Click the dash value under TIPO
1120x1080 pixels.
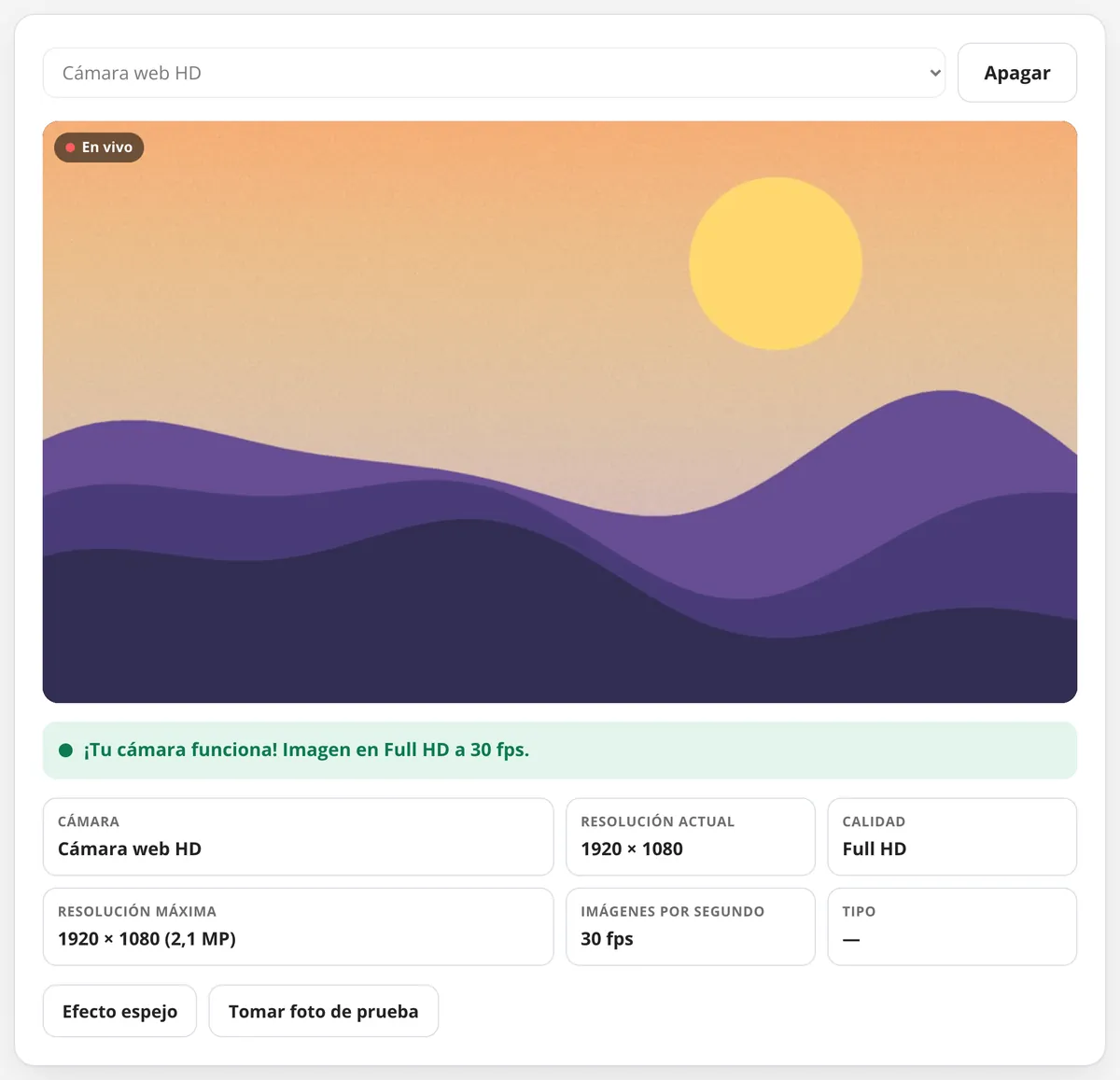click(851, 939)
